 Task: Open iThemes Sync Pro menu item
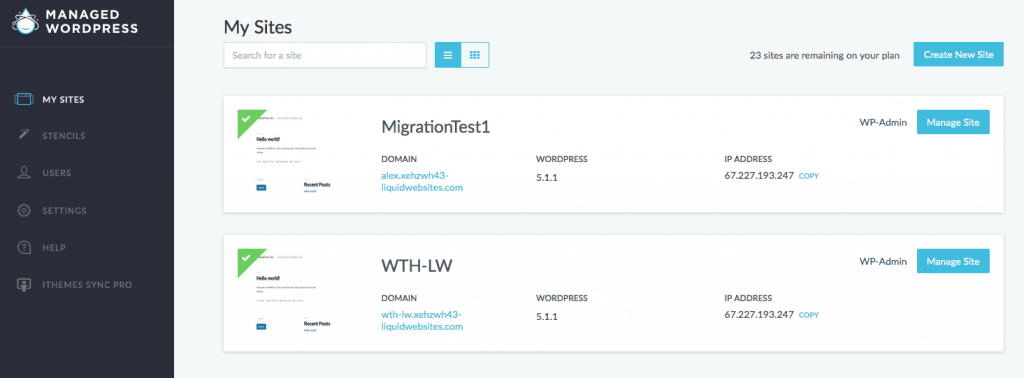point(87,285)
